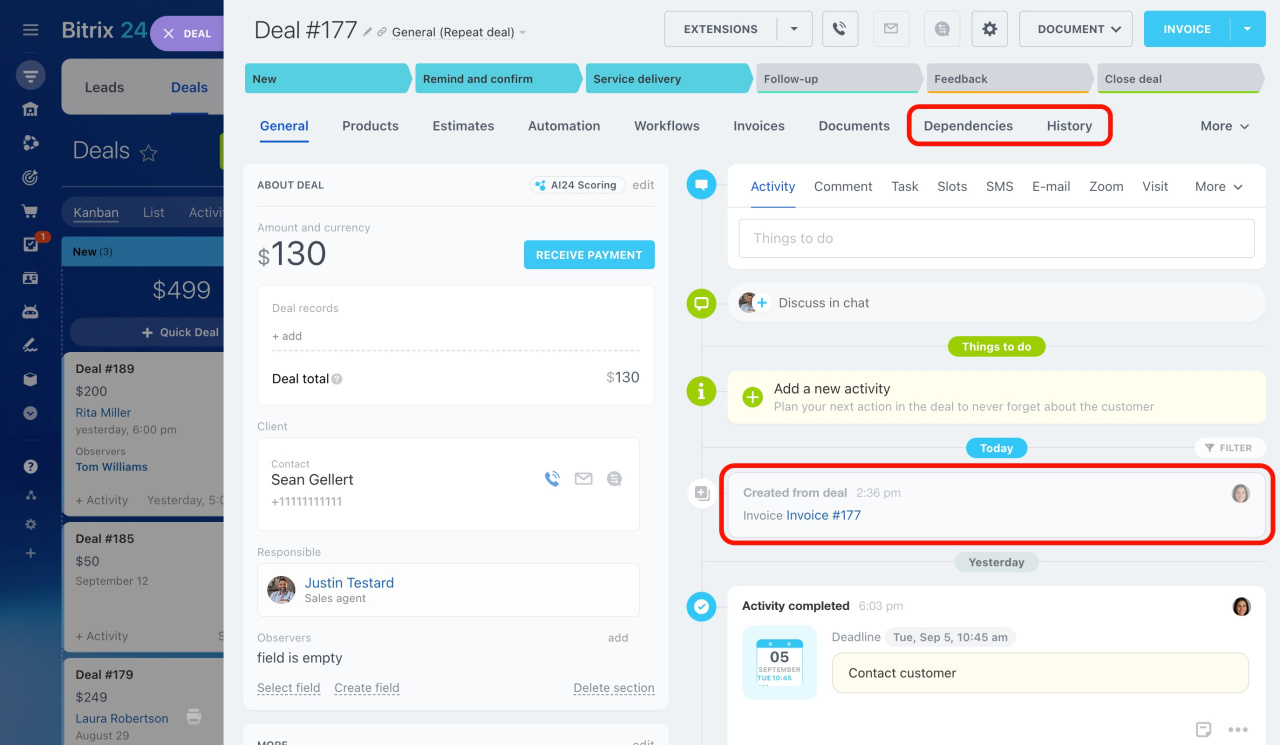
Task: Open the hamburger menu in the left sidebar
Action: pyautogui.click(x=31, y=30)
